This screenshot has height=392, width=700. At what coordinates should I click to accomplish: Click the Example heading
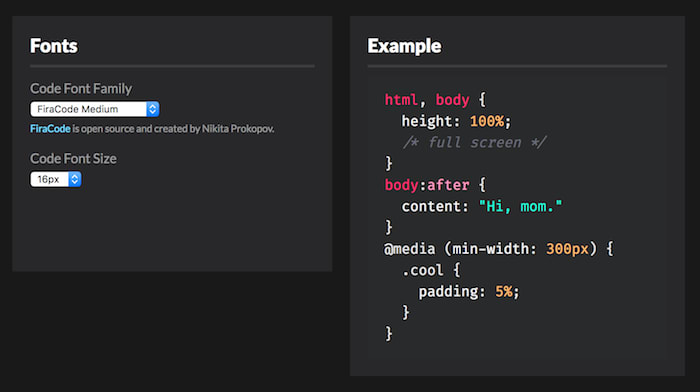click(x=404, y=46)
